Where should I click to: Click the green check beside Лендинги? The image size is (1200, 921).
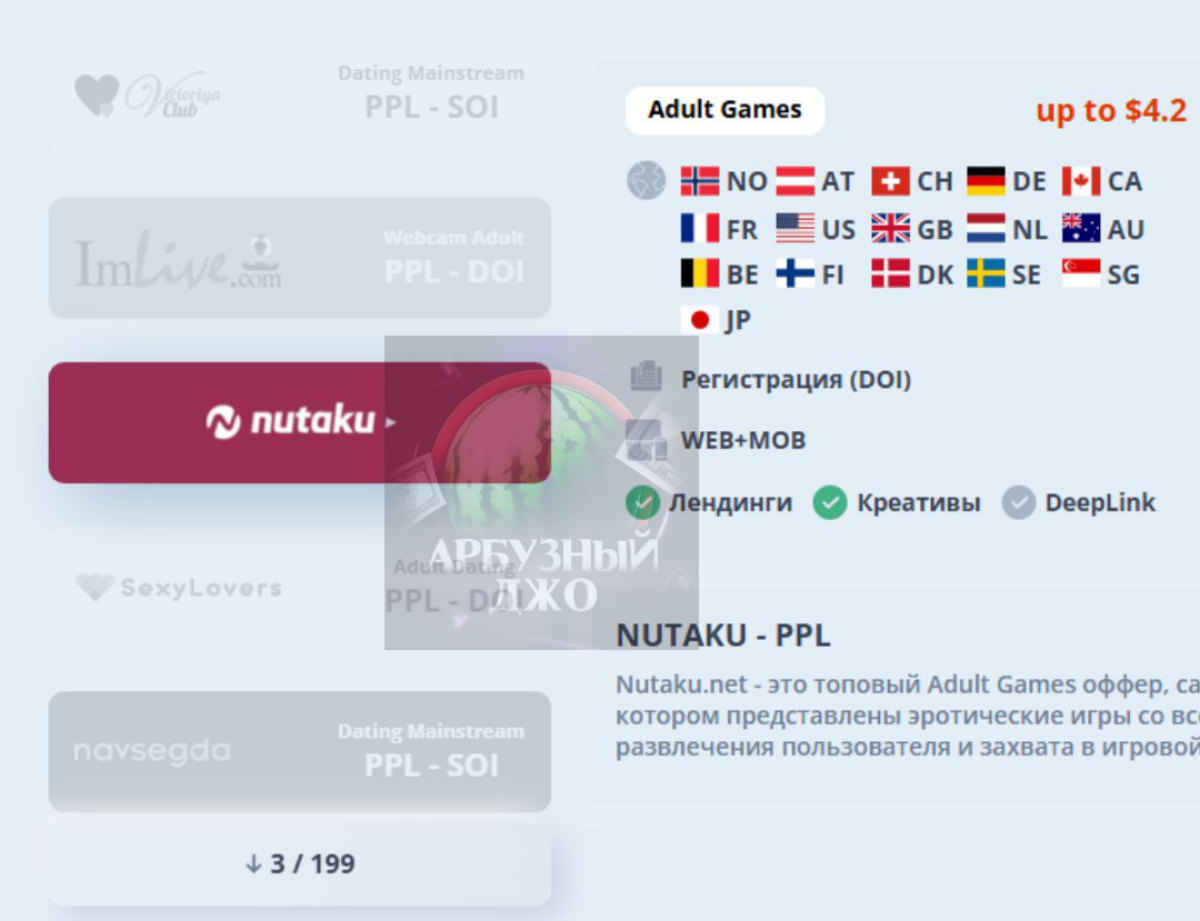(x=643, y=503)
